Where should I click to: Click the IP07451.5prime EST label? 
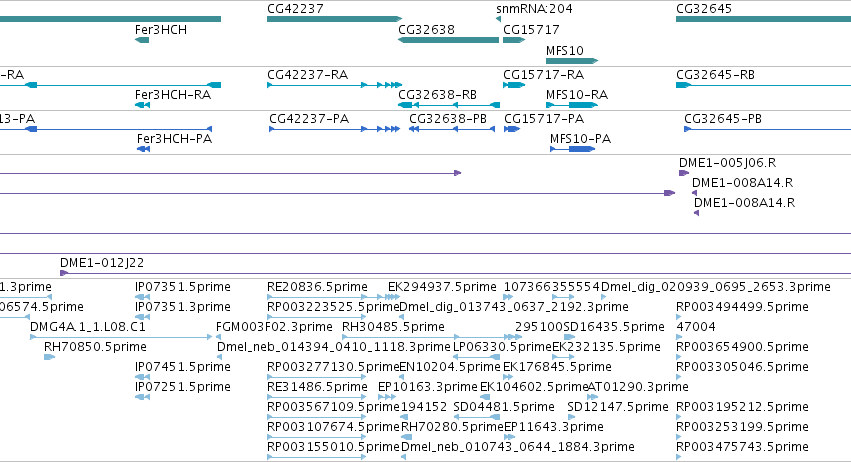pyautogui.click(x=183, y=367)
